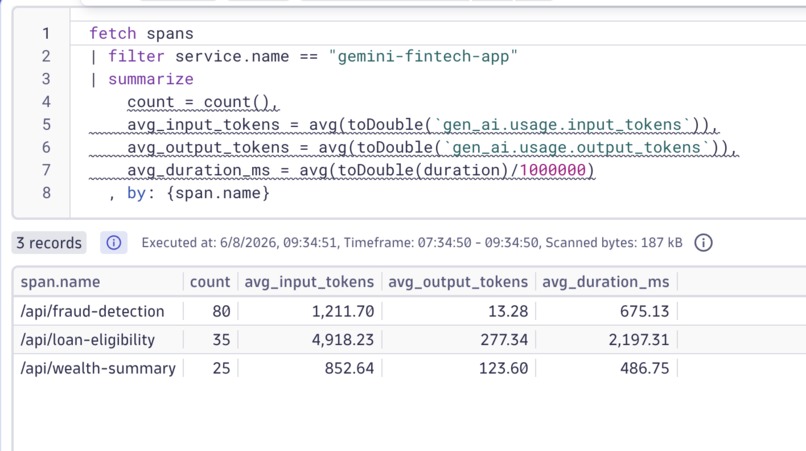Click the avg_input_tokens expression on line 5
This screenshot has width=806, height=451.
point(422,124)
